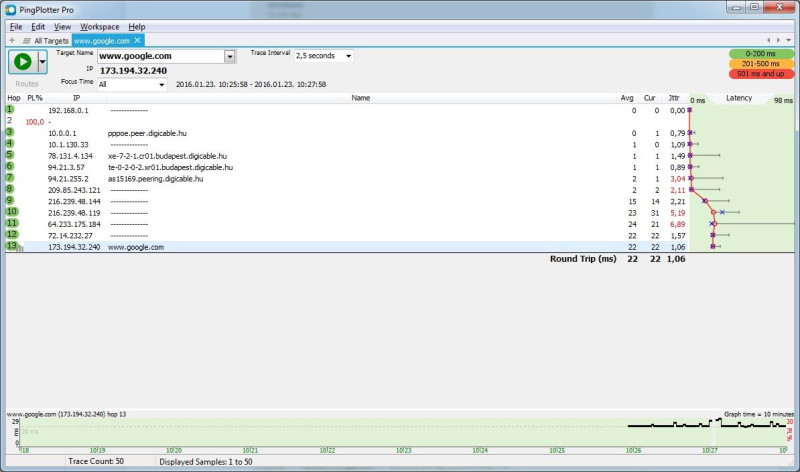Click final hop www.google.com name
This screenshot has height=472, width=800.
pos(136,247)
